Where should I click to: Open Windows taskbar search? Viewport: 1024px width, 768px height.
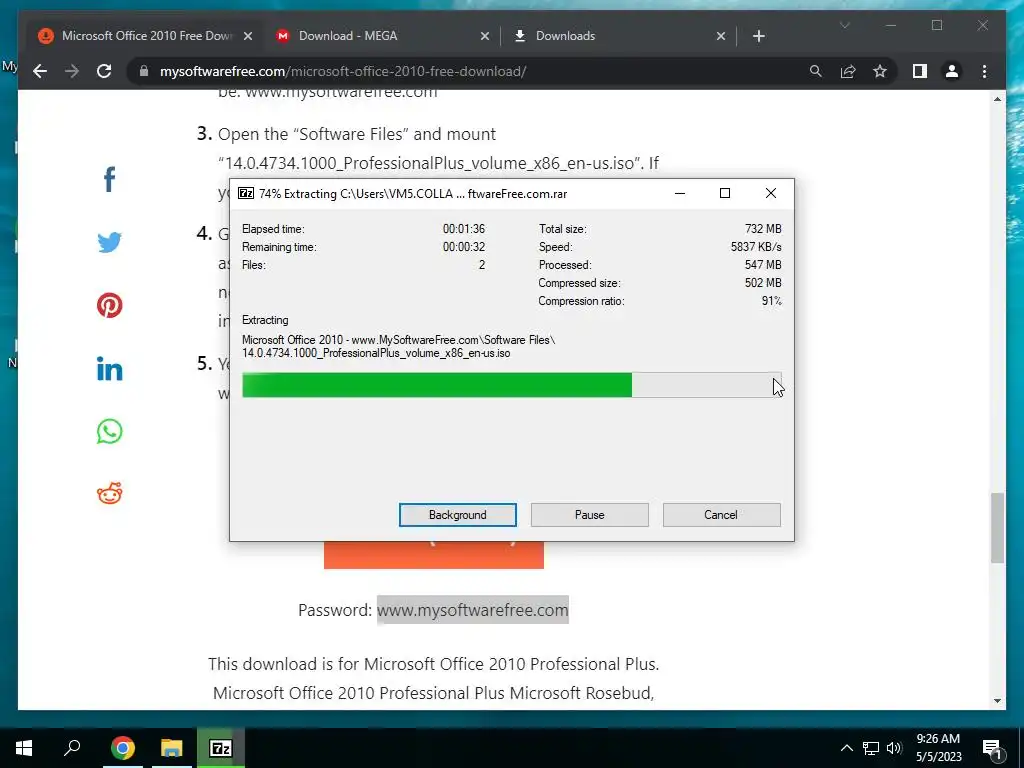coord(72,748)
